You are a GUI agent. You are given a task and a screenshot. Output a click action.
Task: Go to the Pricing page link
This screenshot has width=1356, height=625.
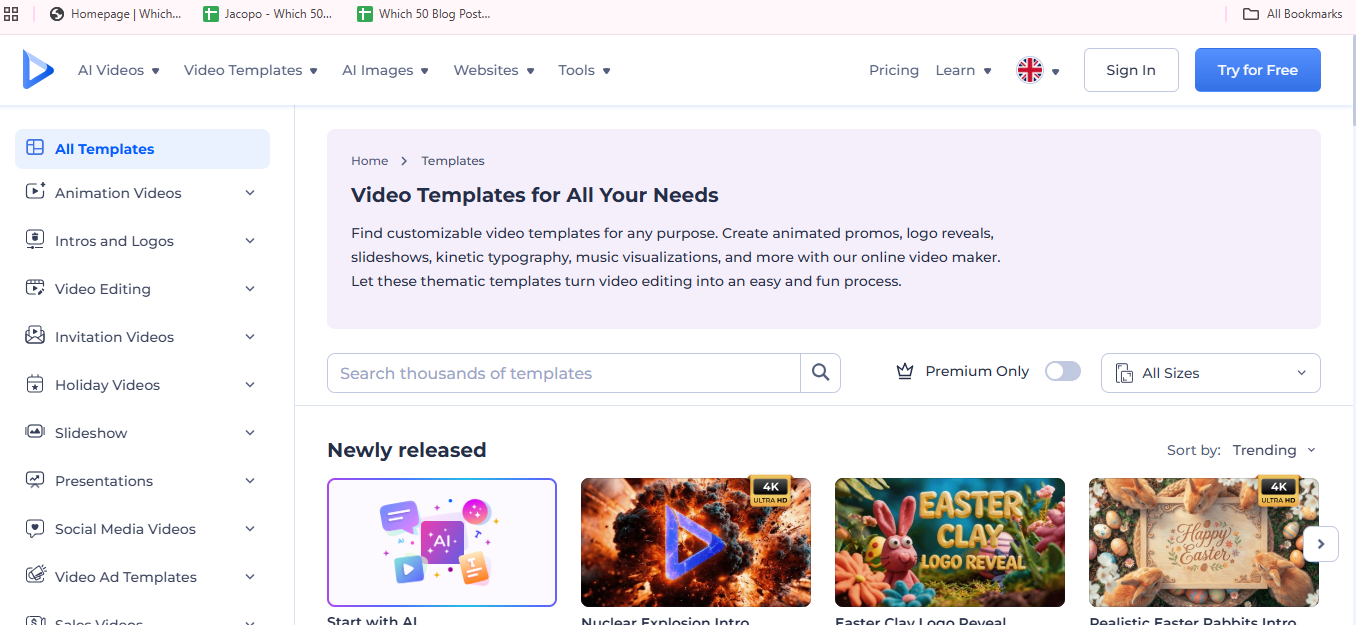tap(893, 70)
